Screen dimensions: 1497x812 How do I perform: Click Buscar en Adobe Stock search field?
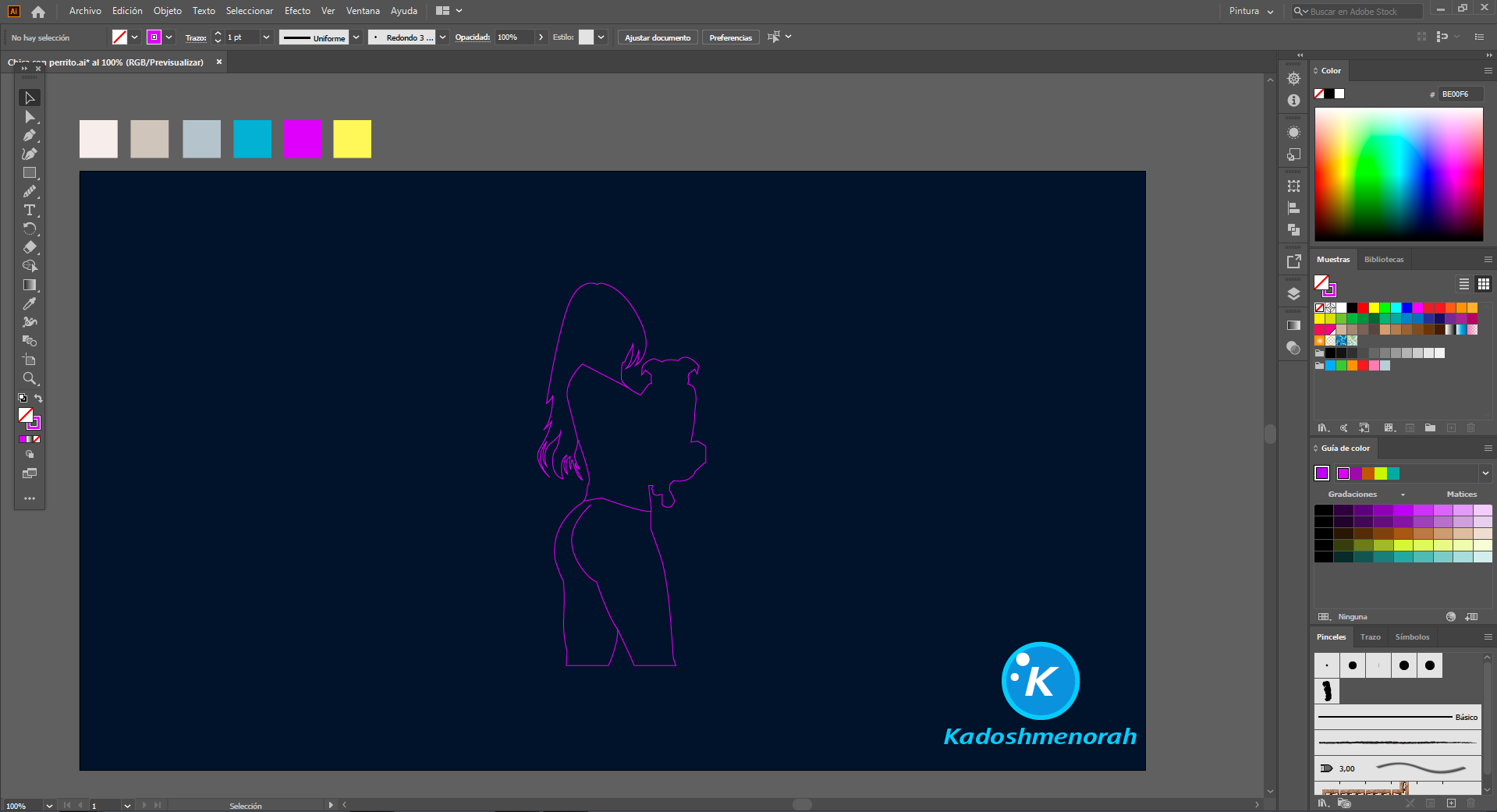pyautogui.click(x=1357, y=12)
